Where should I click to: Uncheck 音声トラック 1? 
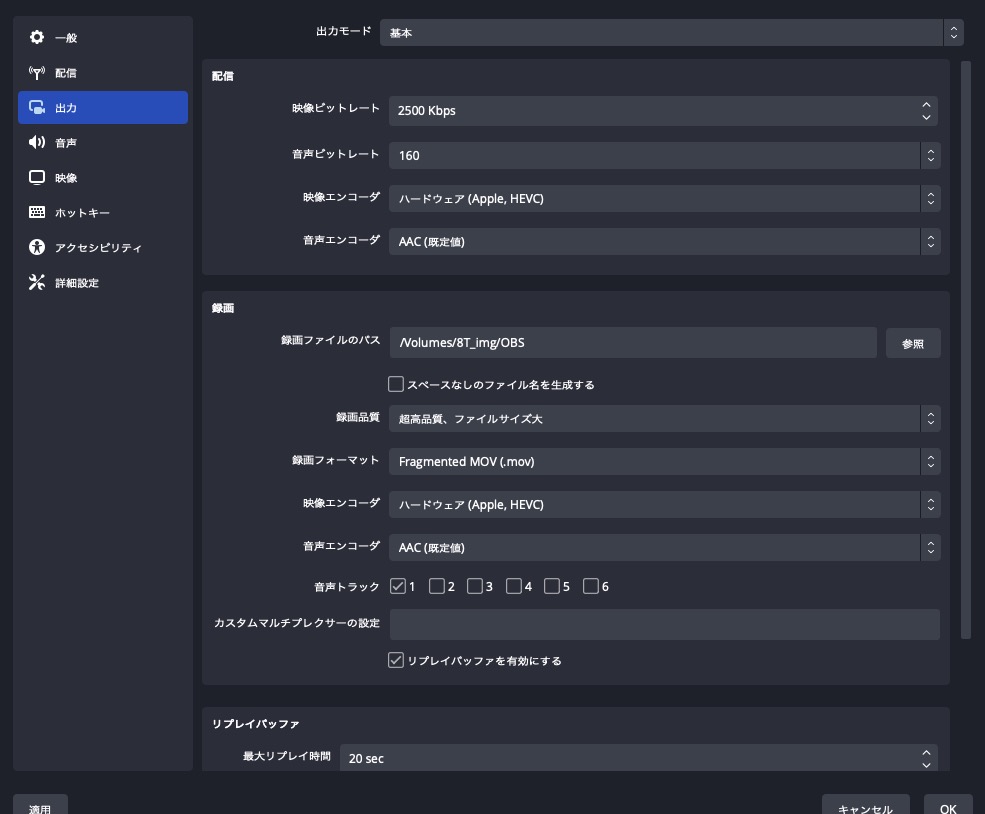click(398, 586)
